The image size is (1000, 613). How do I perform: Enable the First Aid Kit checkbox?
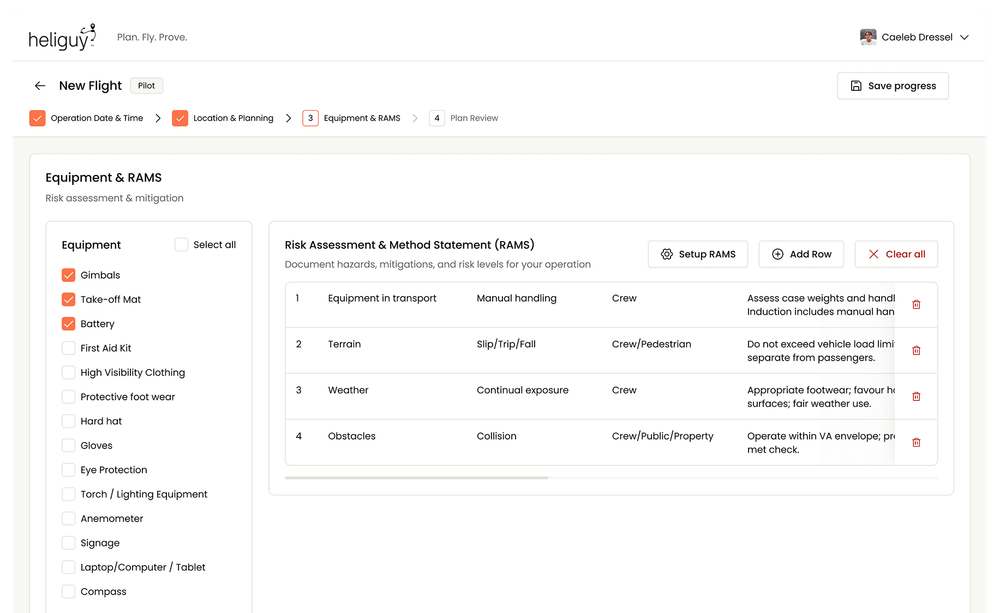point(69,348)
